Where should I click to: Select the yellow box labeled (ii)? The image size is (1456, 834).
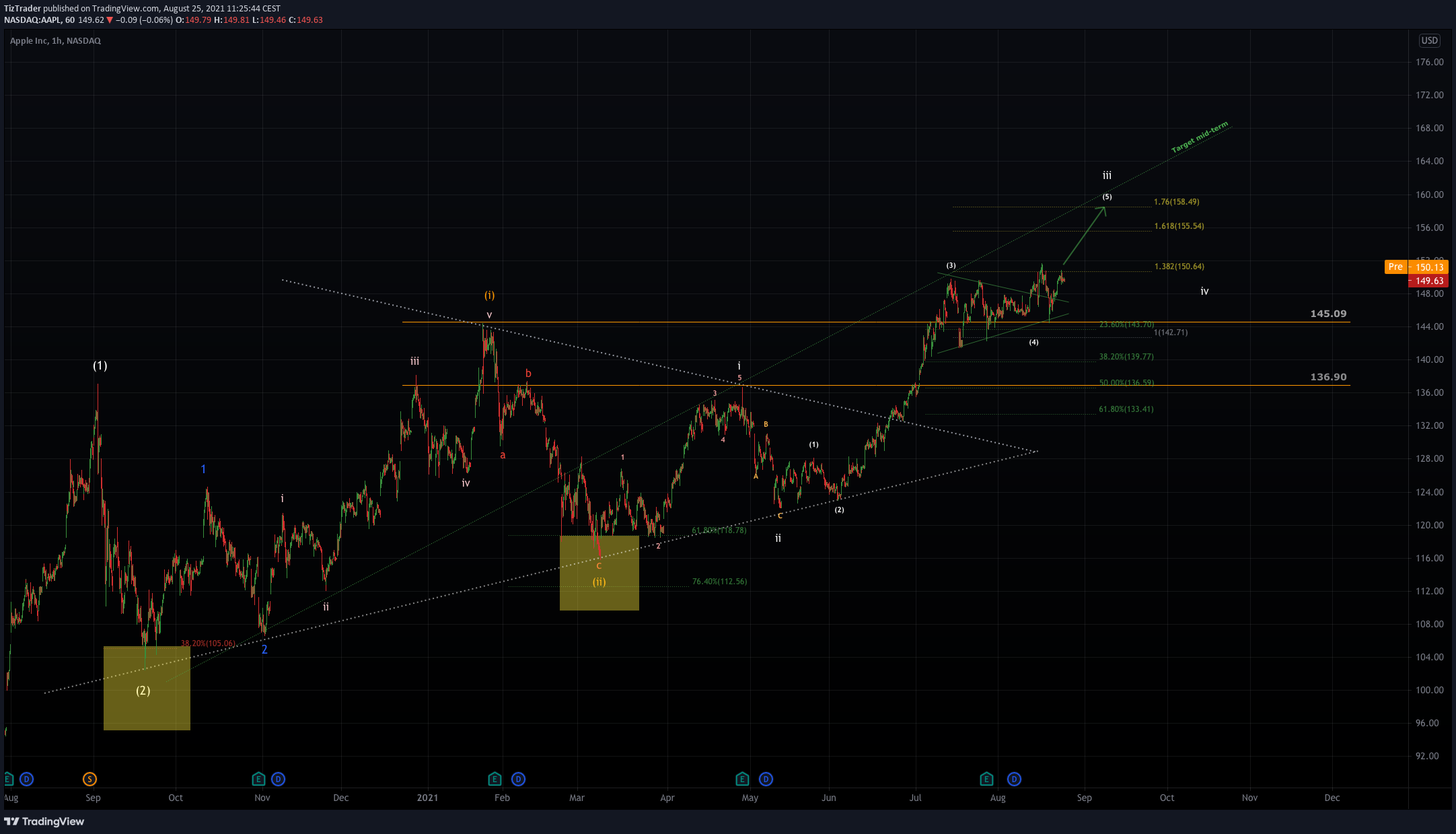599,573
